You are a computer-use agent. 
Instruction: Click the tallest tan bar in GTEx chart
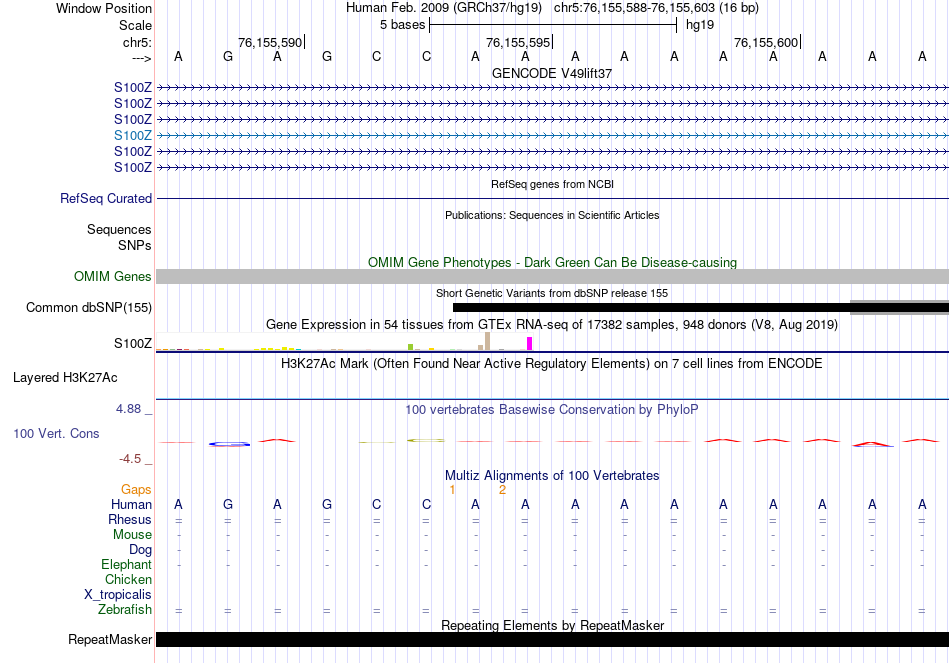click(487, 341)
